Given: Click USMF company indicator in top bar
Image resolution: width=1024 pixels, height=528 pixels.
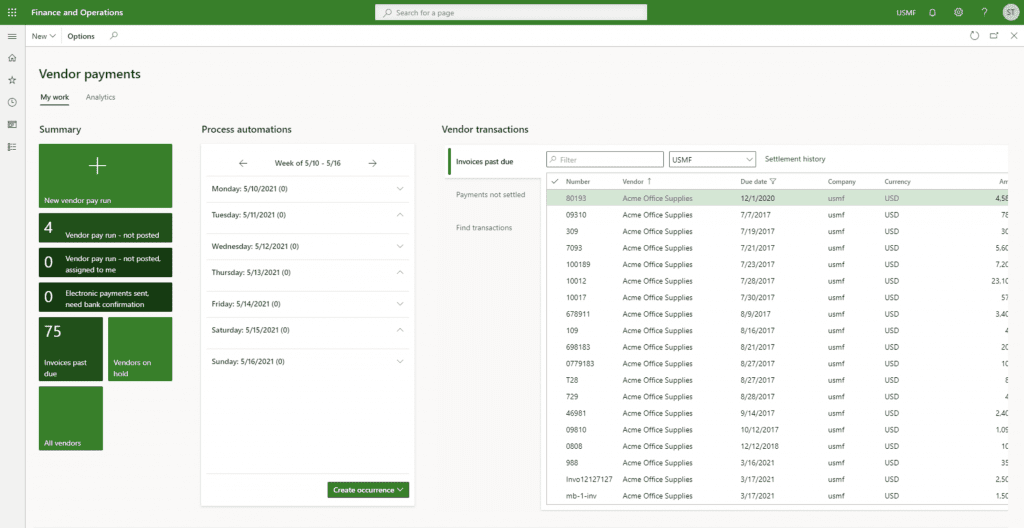Looking at the screenshot, I should click(x=906, y=12).
